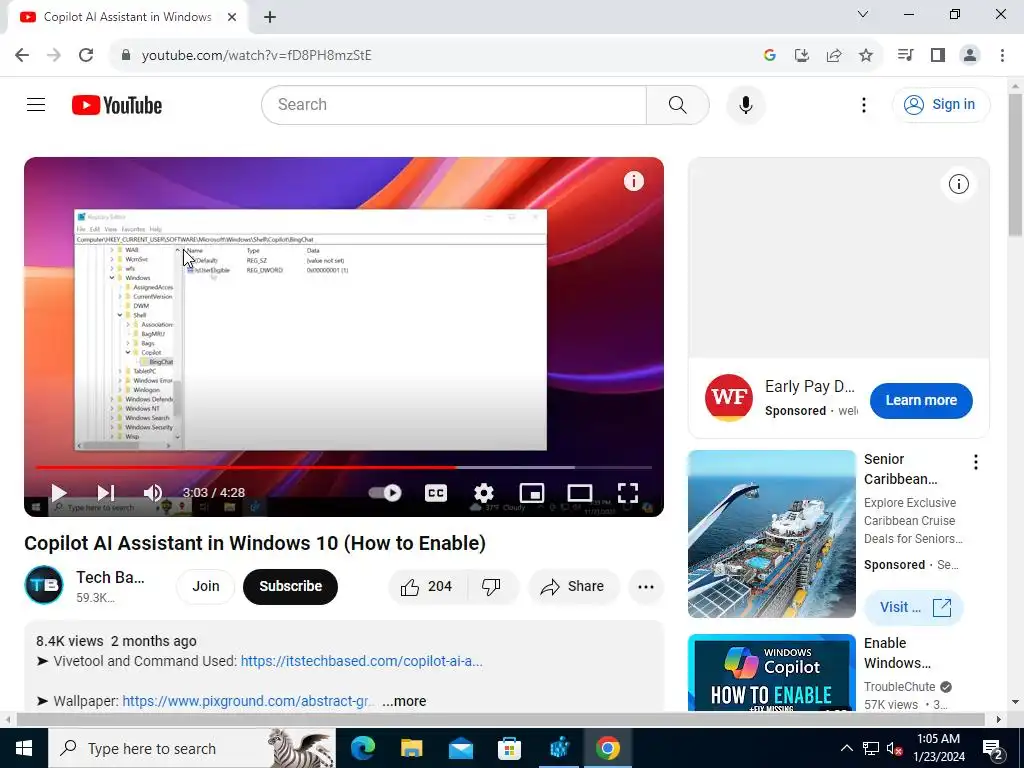Viewport: 1024px width, 768px height.
Task: Click the taskbar search box
Action: (192, 748)
